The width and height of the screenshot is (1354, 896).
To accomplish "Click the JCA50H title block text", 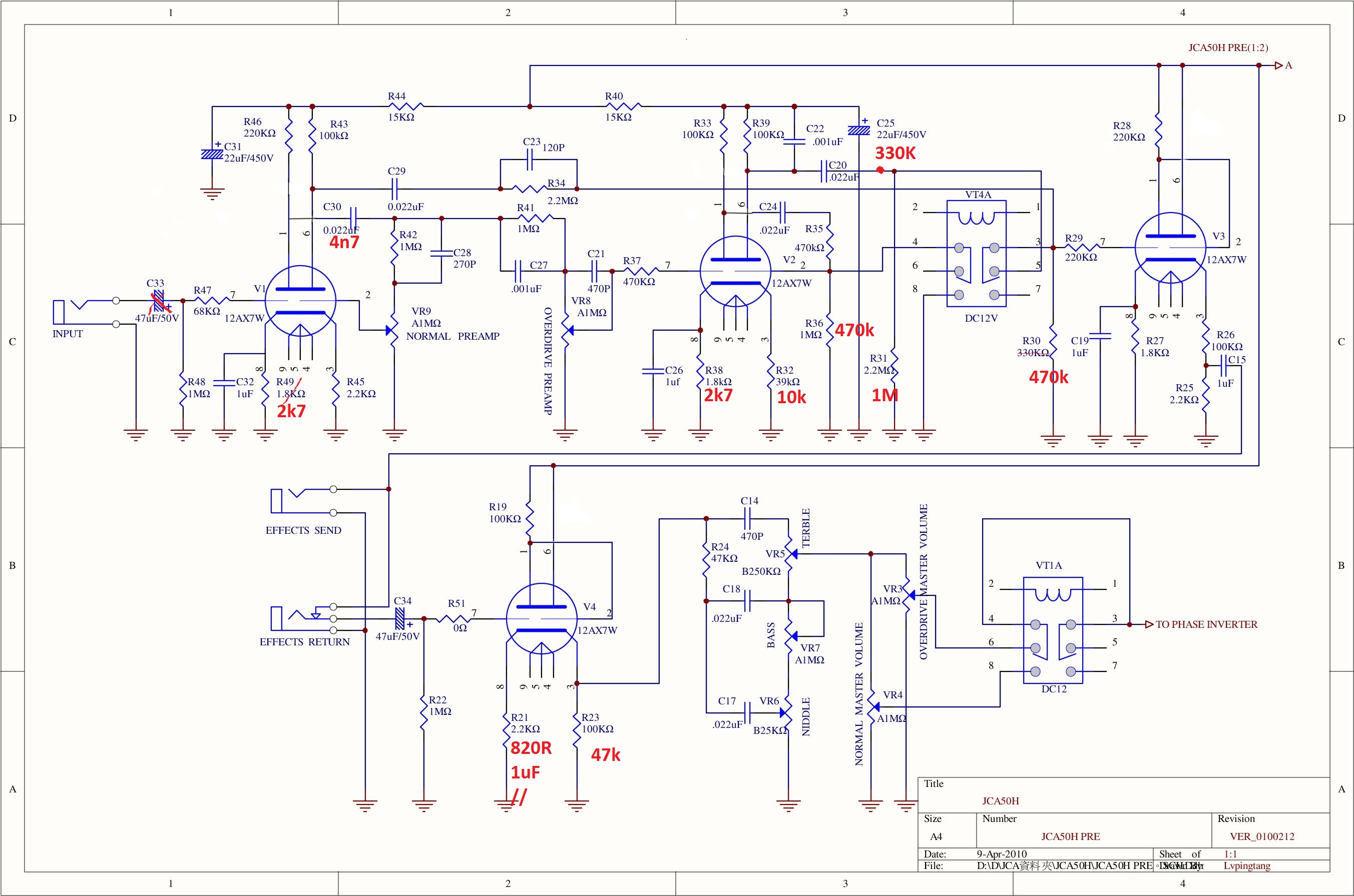I will coord(1000,801).
